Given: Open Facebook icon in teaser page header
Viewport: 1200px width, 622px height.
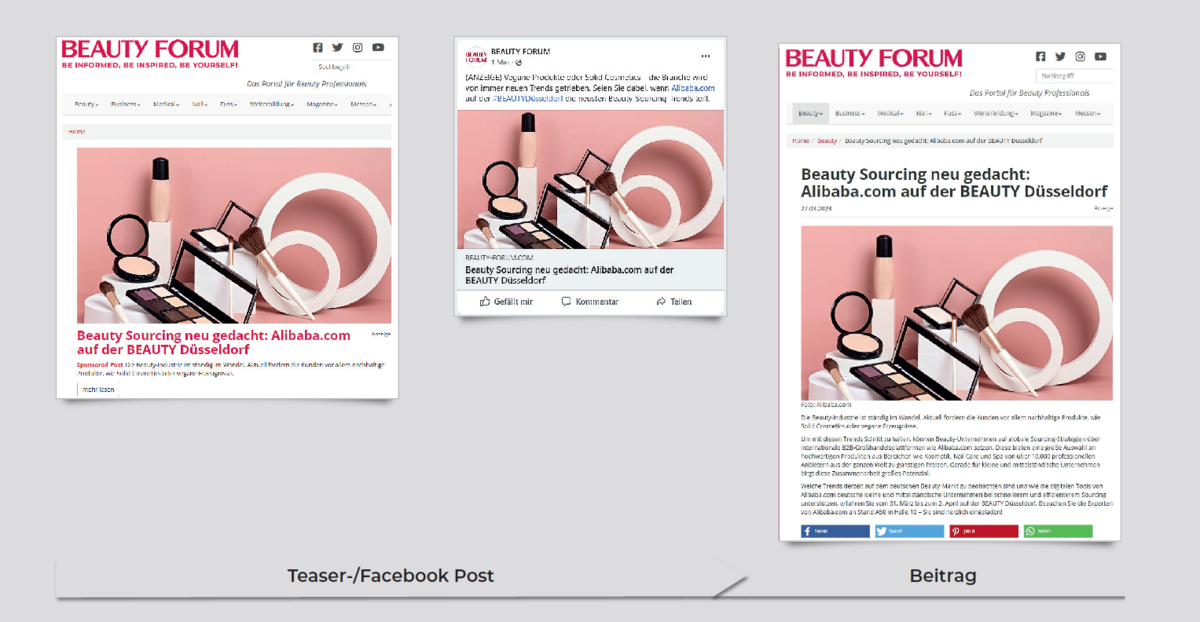Looking at the screenshot, I should tap(318, 47).
